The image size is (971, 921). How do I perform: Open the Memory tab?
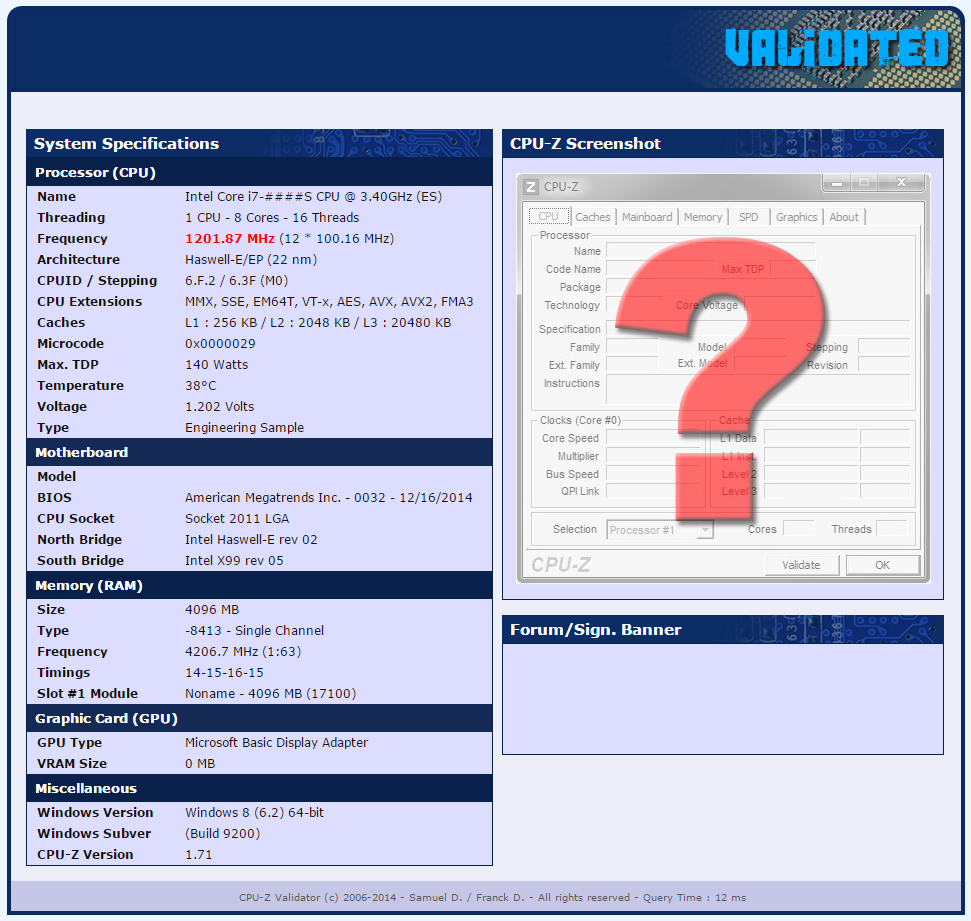[x=703, y=217]
